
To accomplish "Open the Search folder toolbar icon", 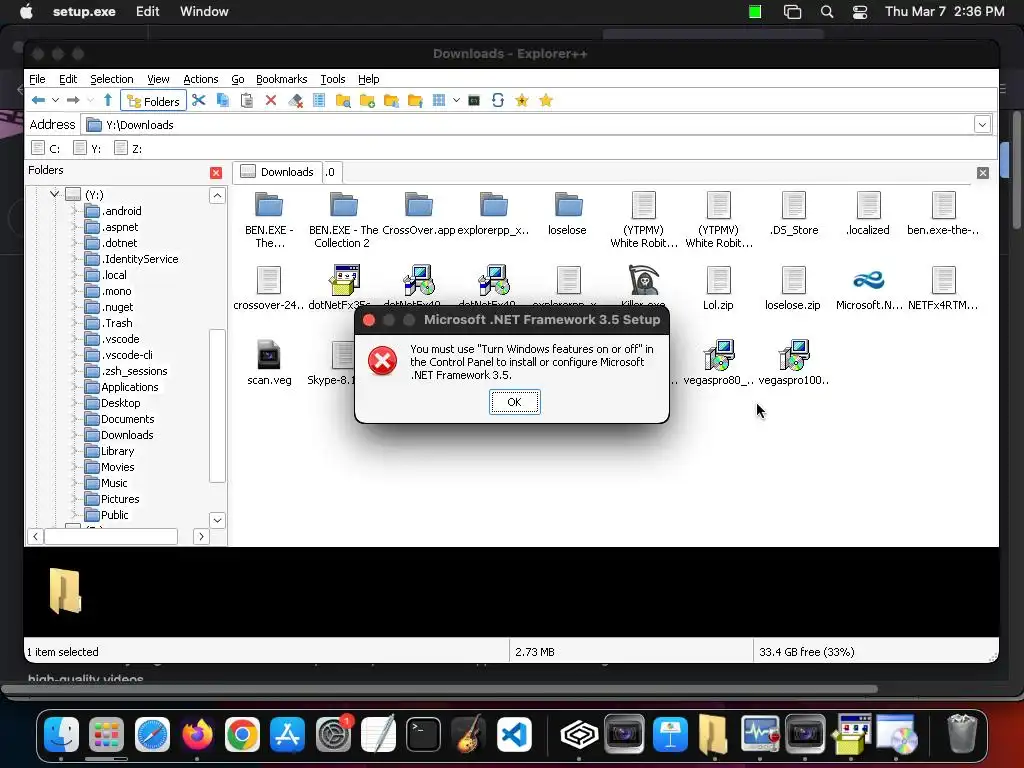I will [343, 101].
